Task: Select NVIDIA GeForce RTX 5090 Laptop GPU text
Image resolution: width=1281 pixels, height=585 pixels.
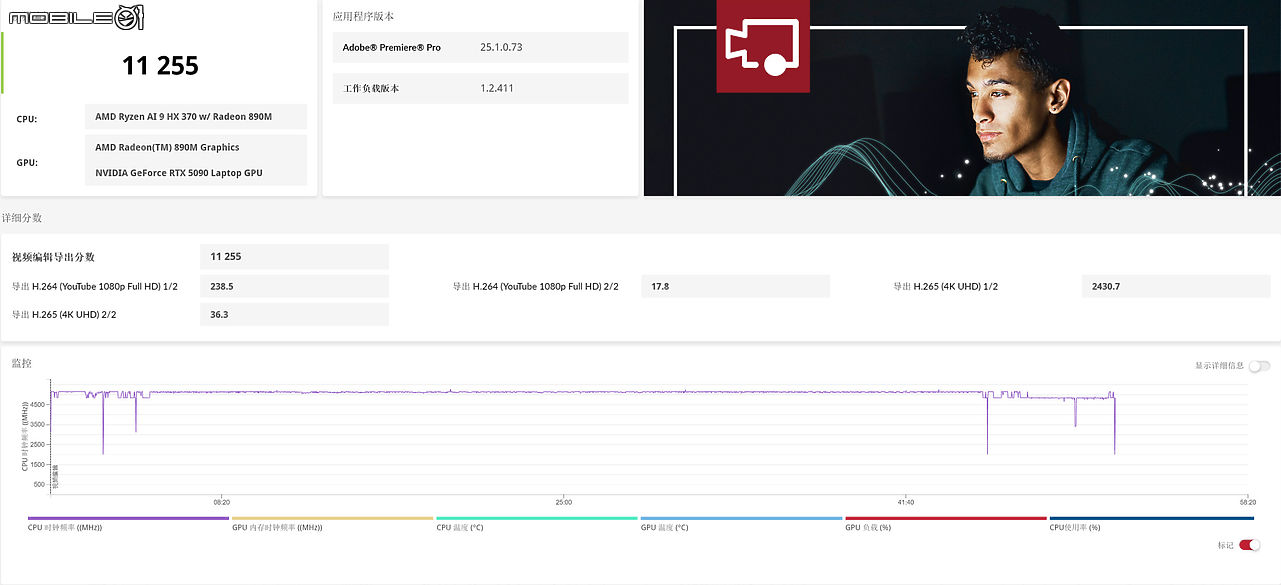Action: pos(179,172)
